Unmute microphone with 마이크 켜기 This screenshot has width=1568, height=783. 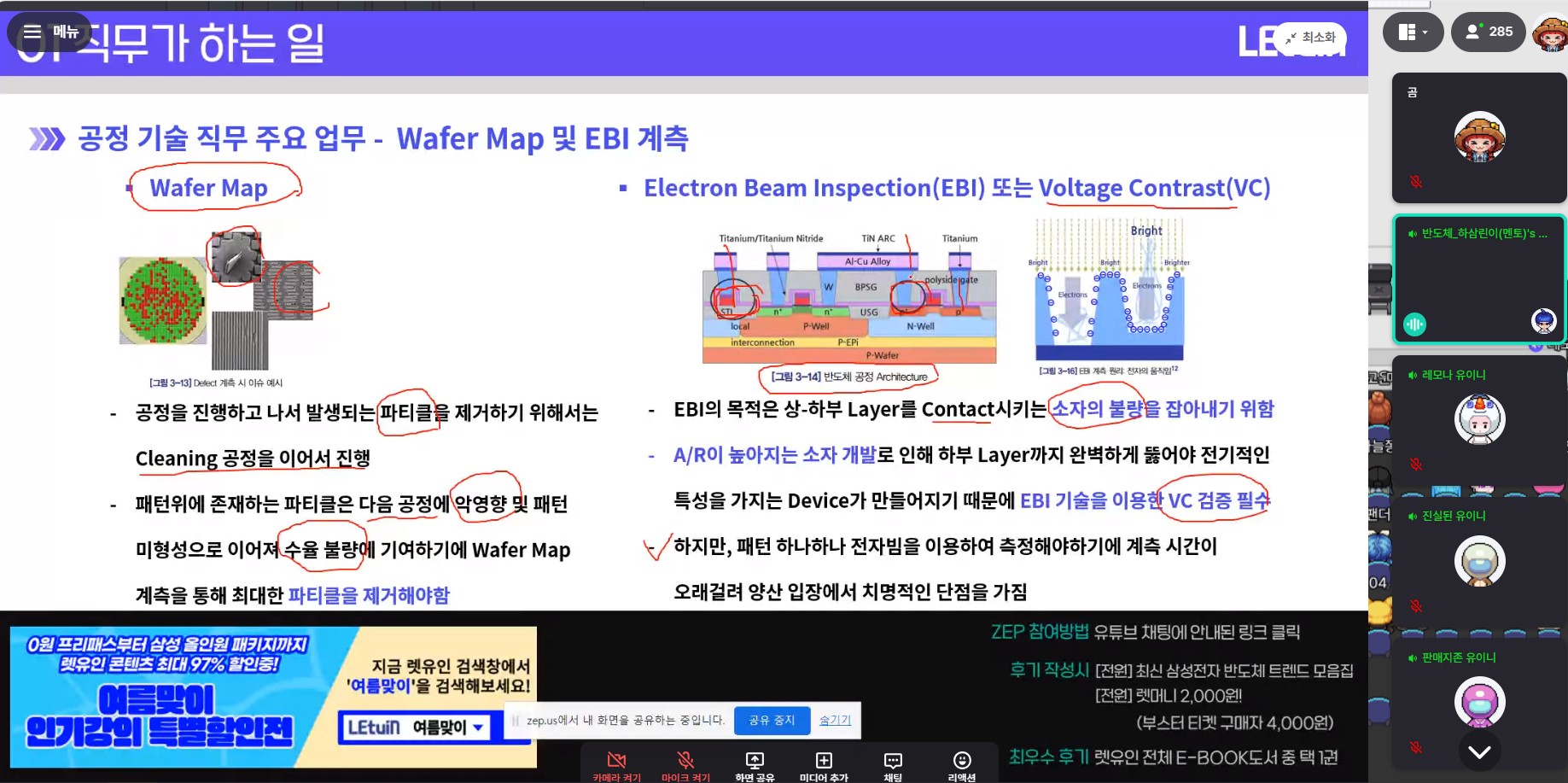click(x=685, y=764)
